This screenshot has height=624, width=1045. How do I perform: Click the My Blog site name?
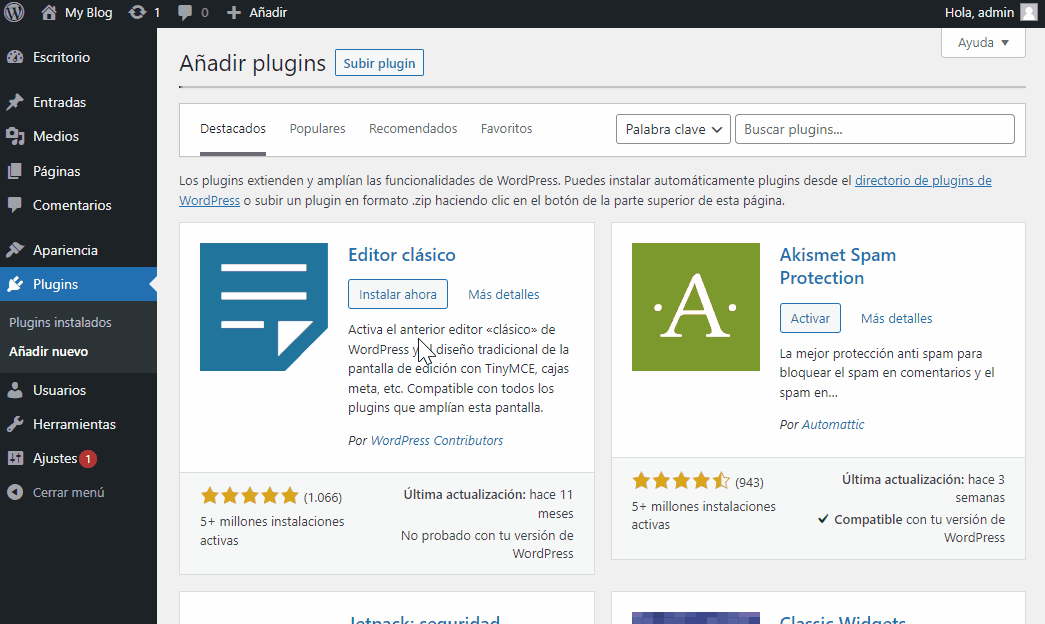89,13
